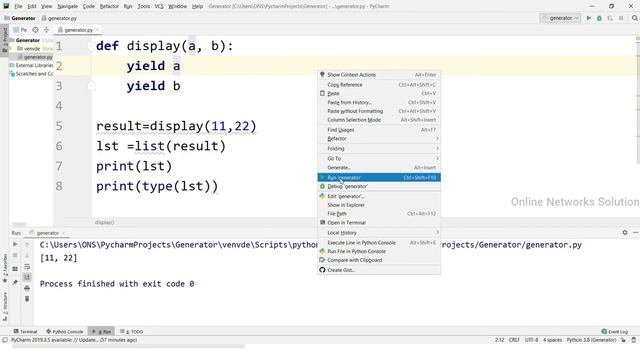Choose Debug 'generator' in context menu

(379, 187)
